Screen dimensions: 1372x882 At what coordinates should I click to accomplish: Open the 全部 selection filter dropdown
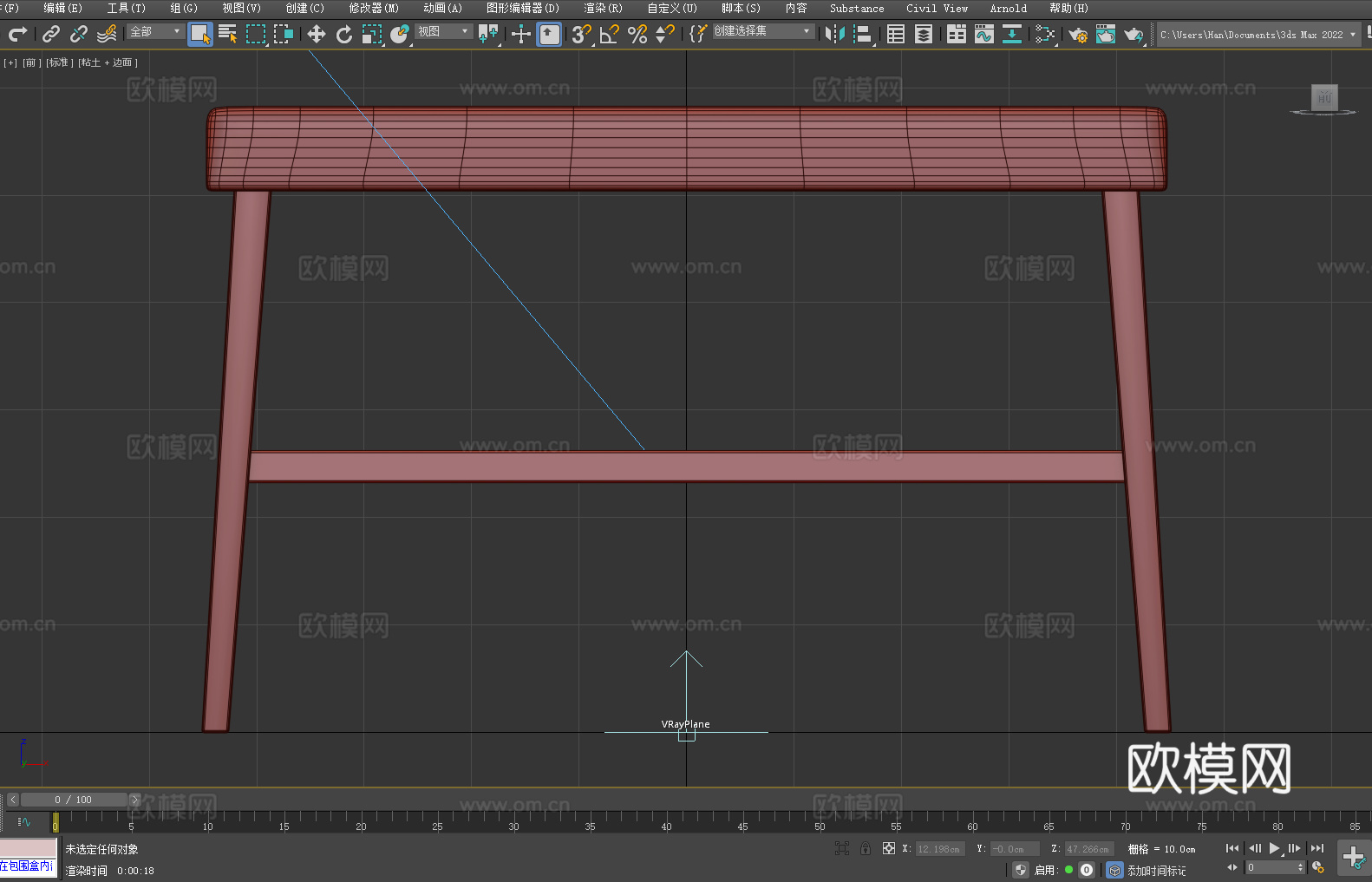point(155,31)
